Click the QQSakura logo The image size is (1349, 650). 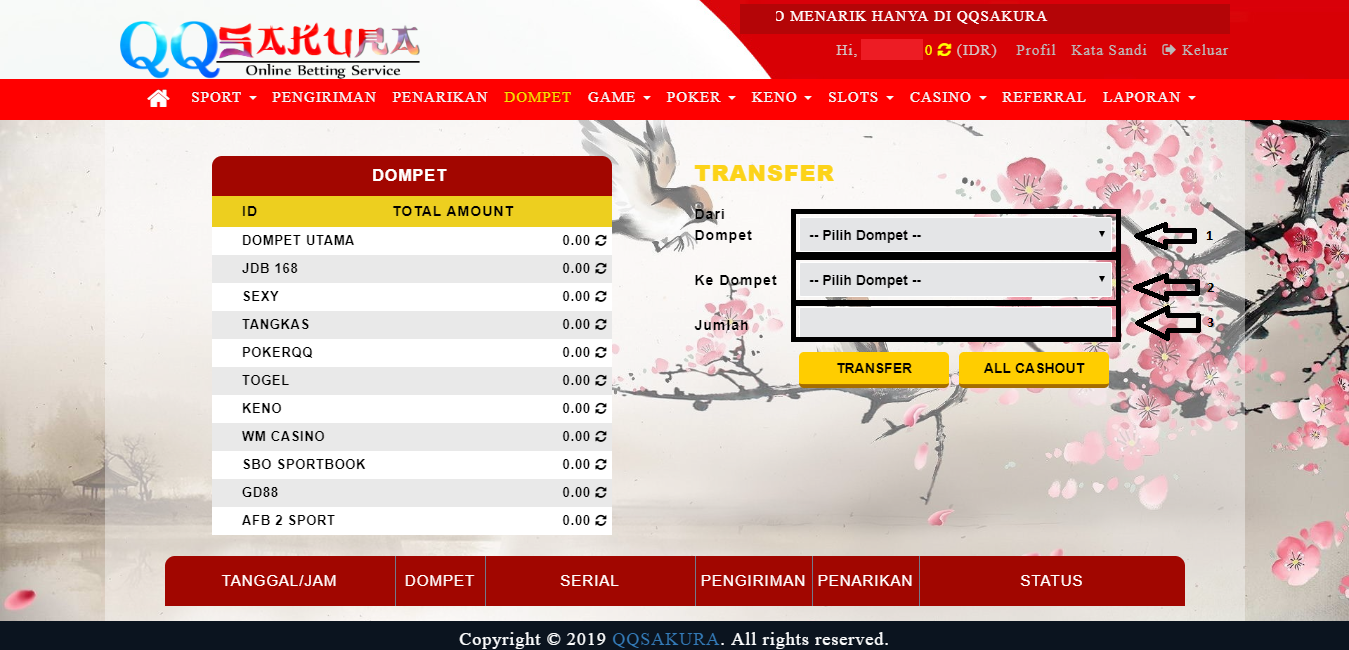(x=270, y=49)
